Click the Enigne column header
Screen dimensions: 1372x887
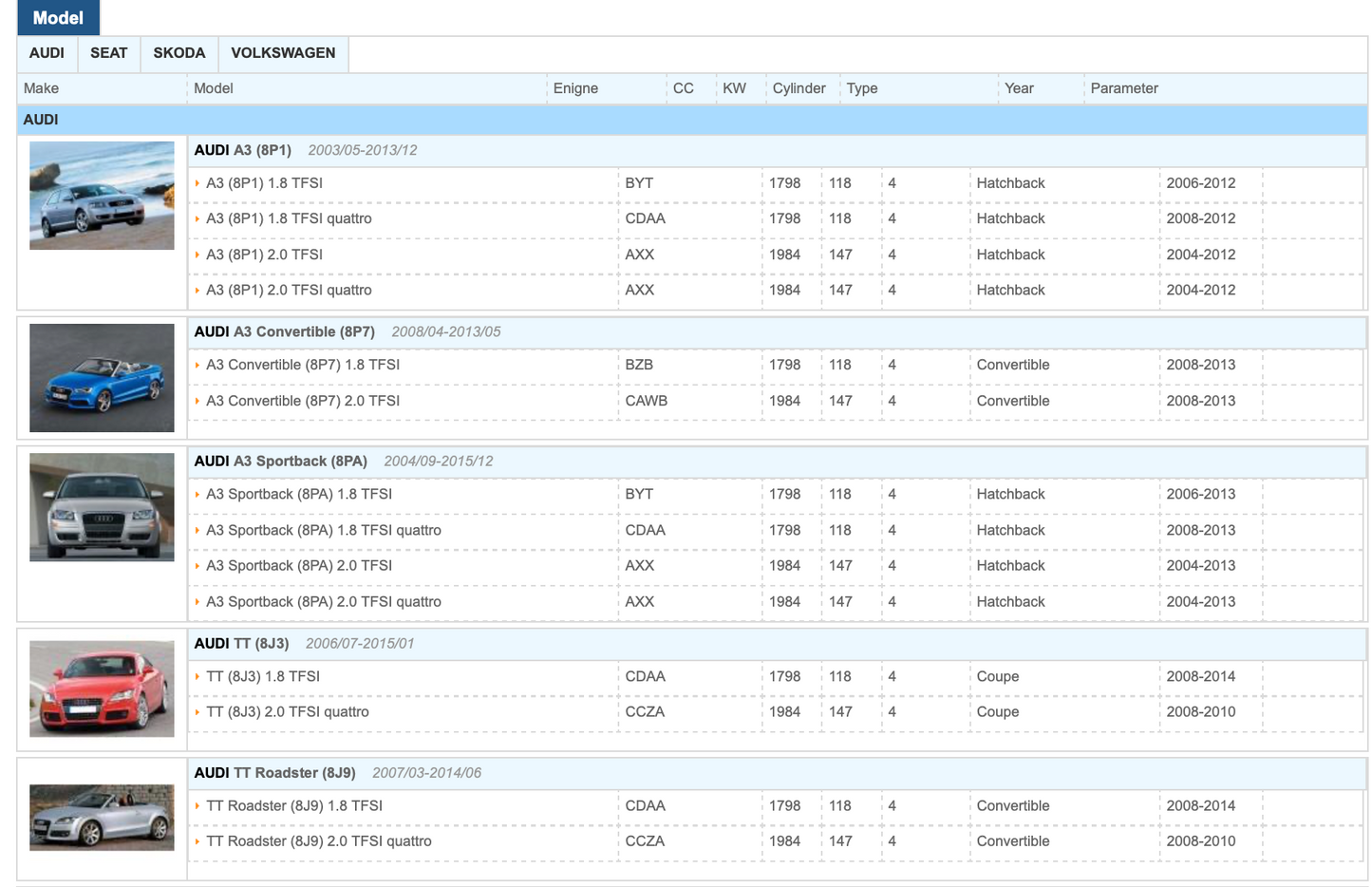575,88
